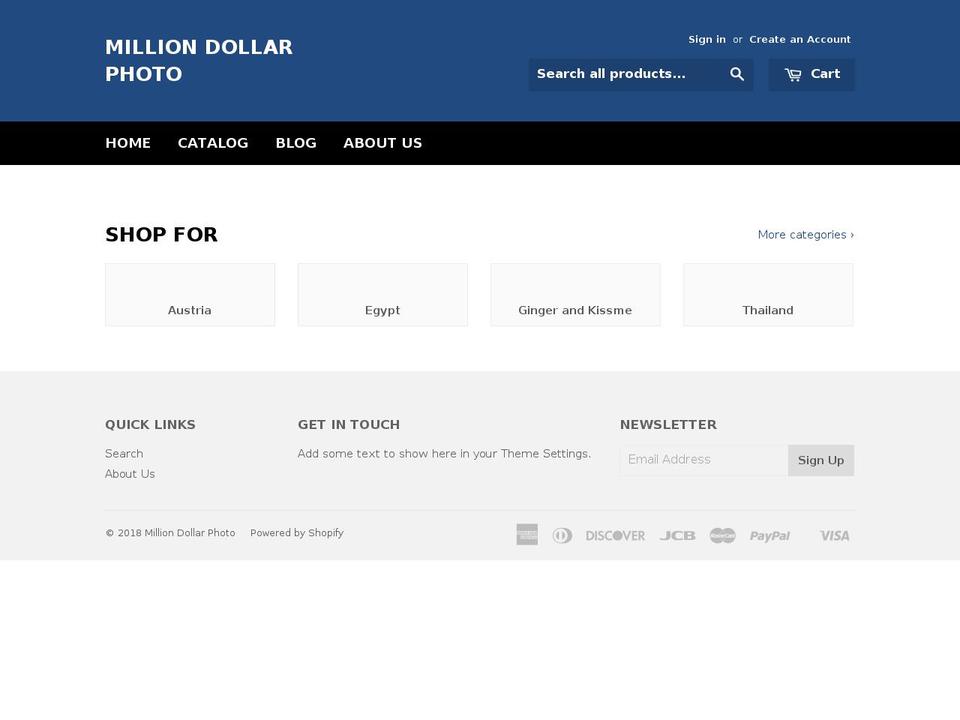Click the Diners Club payment icon
Viewport: 960px width, 720px height.
point(562,536)
